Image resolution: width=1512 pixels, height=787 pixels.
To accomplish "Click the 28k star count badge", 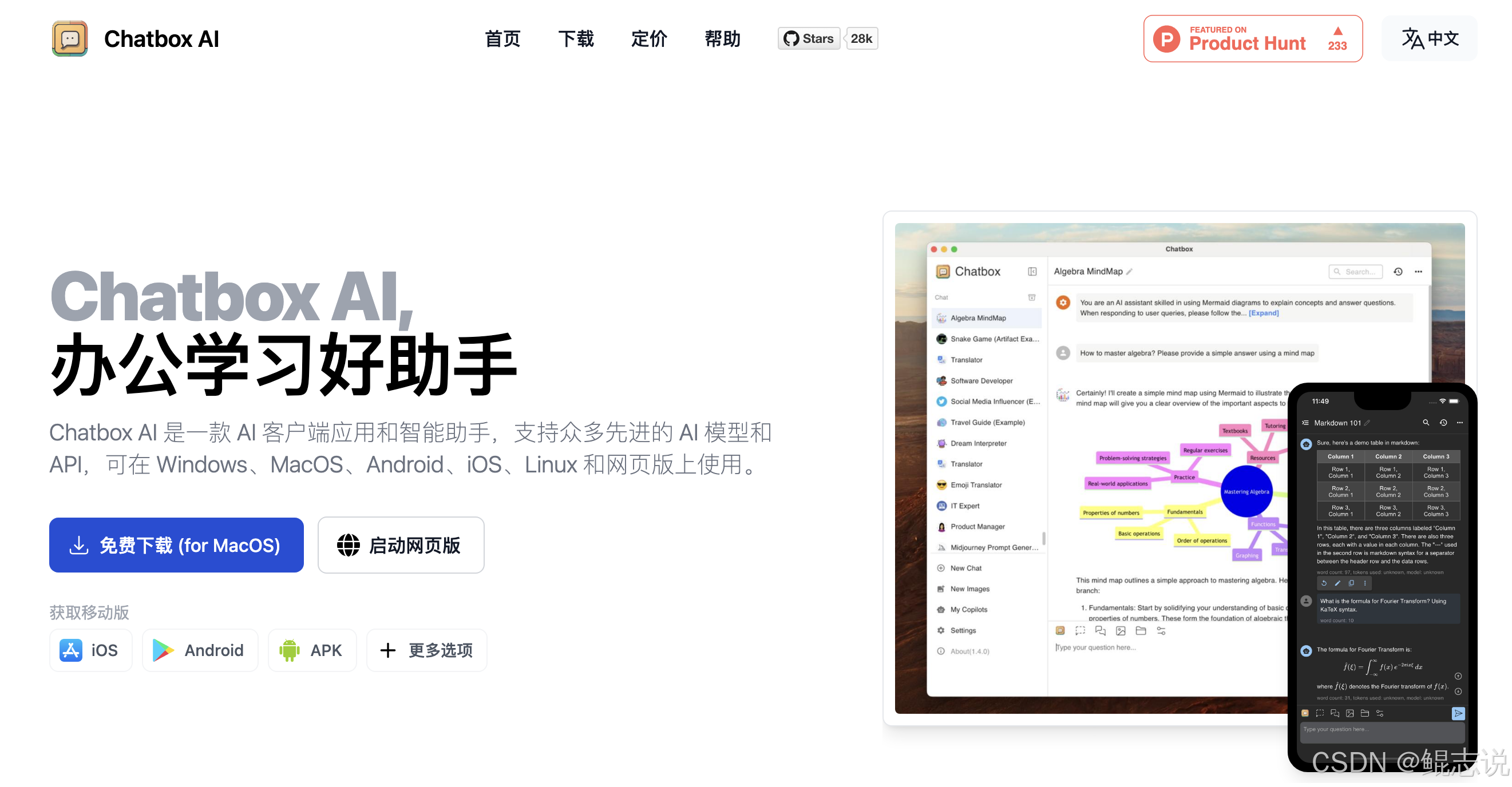I will pyautogui.click(x=861, y=39).
